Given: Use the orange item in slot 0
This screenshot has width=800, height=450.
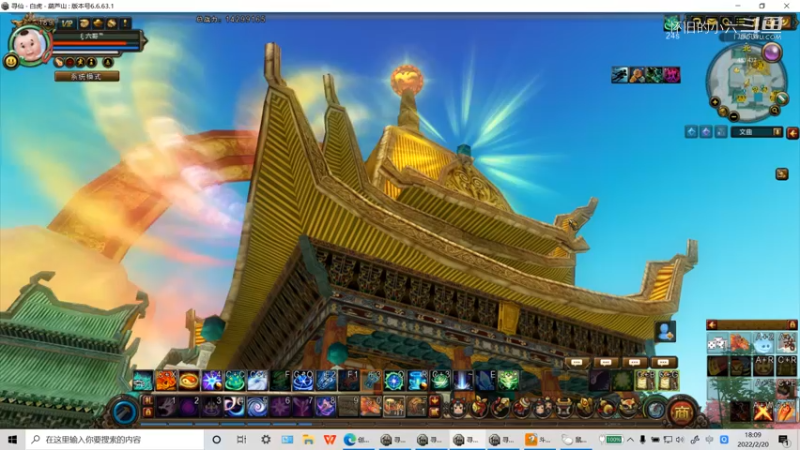Looking at the screenshot, I should pos(371,407).
